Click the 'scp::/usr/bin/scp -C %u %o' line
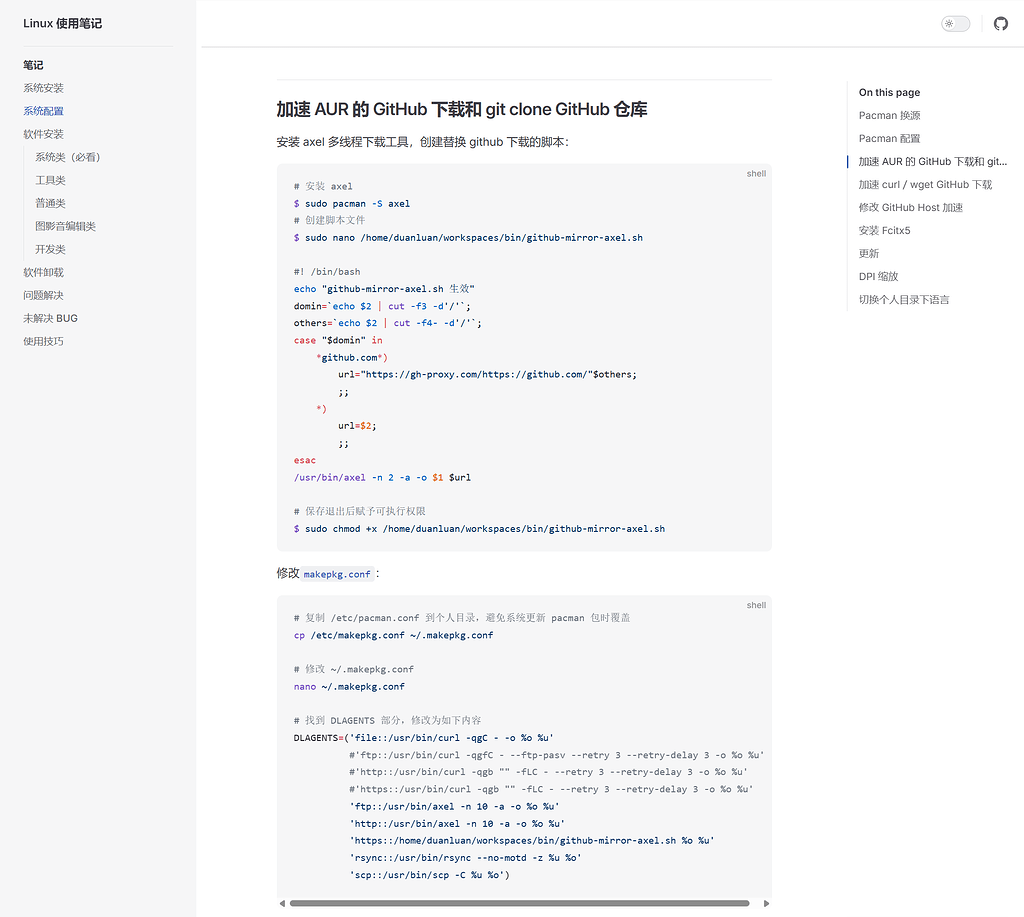Image resolution: width=1024 pixels, height=917 pixels. pos(429,875)
